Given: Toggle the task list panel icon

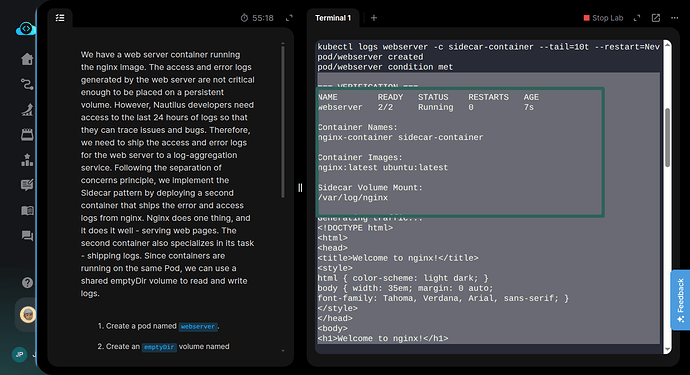Looking at the screenshot, I should (x=60, y=18).
